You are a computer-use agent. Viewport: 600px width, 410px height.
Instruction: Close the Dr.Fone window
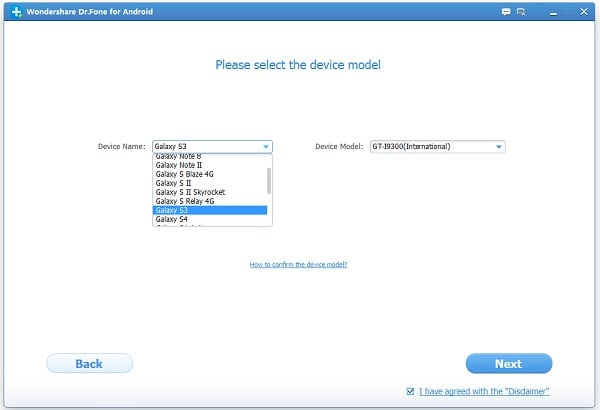[x=584, y=12]
